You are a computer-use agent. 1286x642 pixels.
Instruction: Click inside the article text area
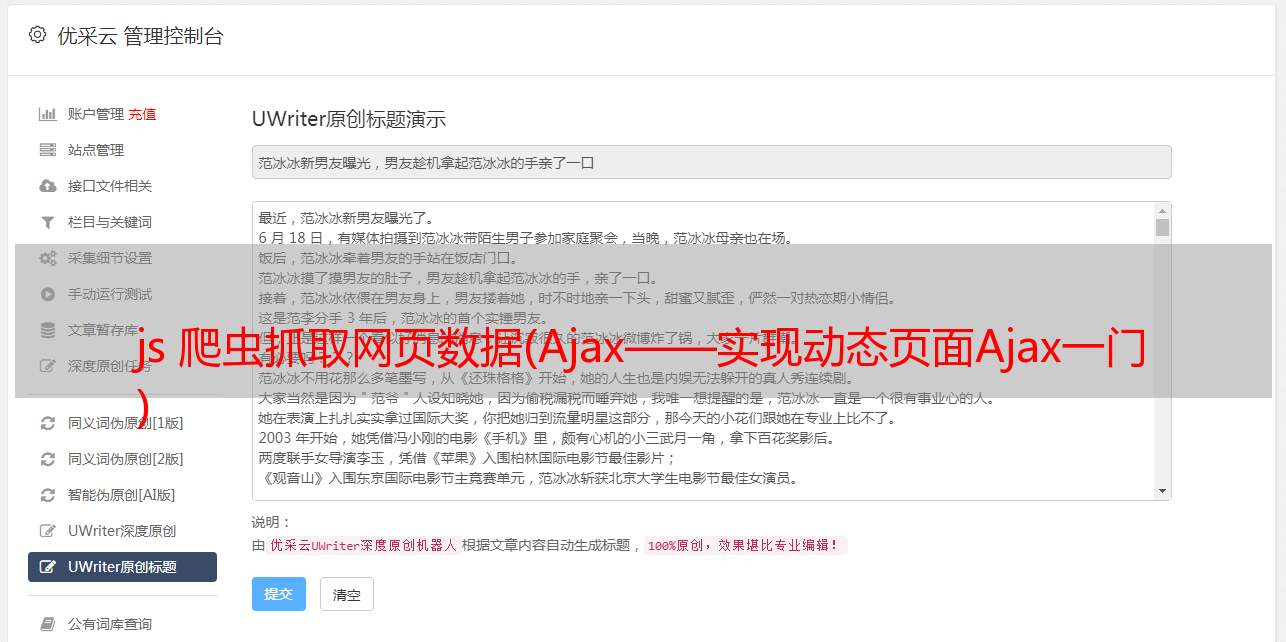coord(704,351)
